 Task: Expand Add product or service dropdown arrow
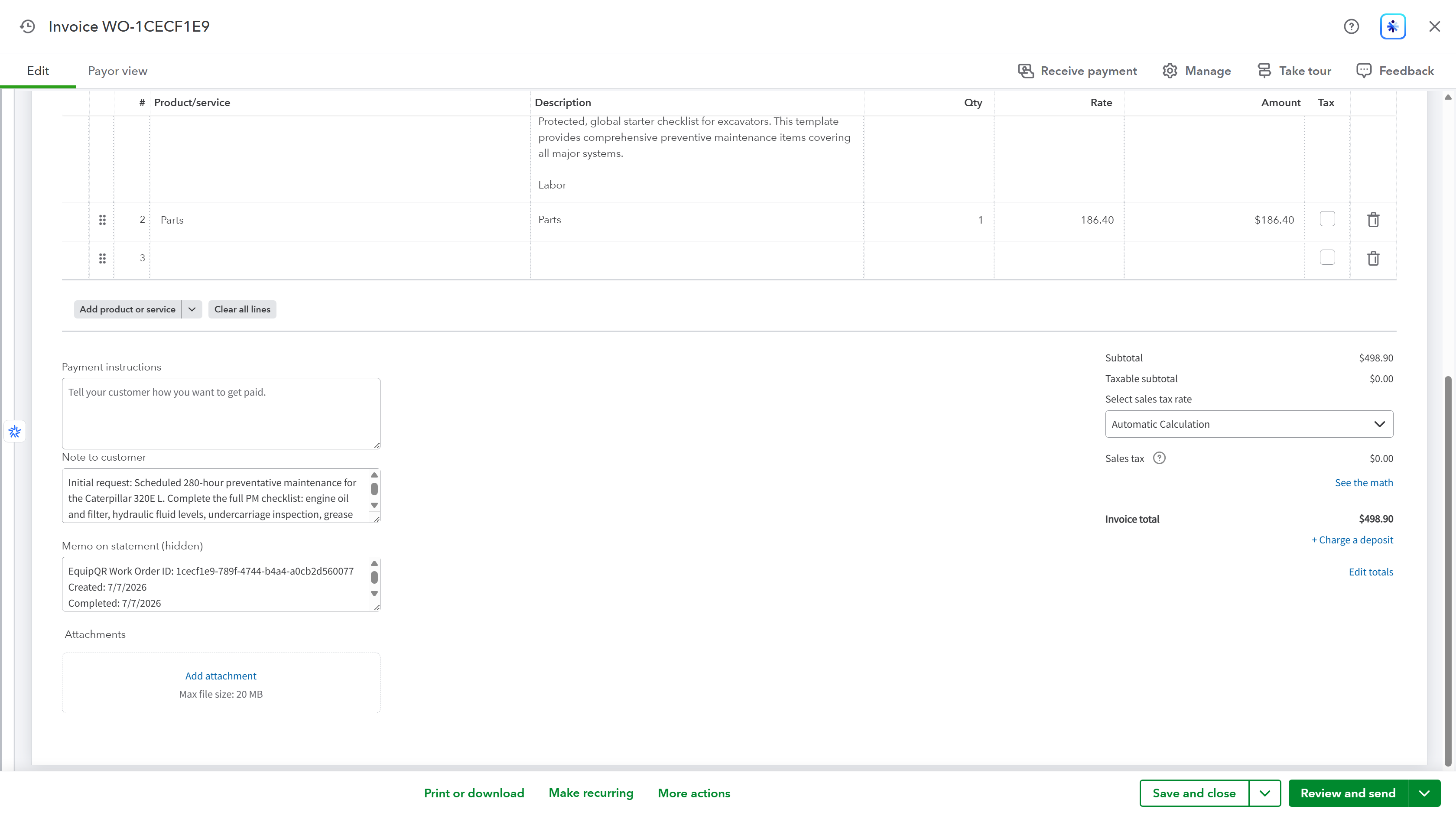pos(192,309)
